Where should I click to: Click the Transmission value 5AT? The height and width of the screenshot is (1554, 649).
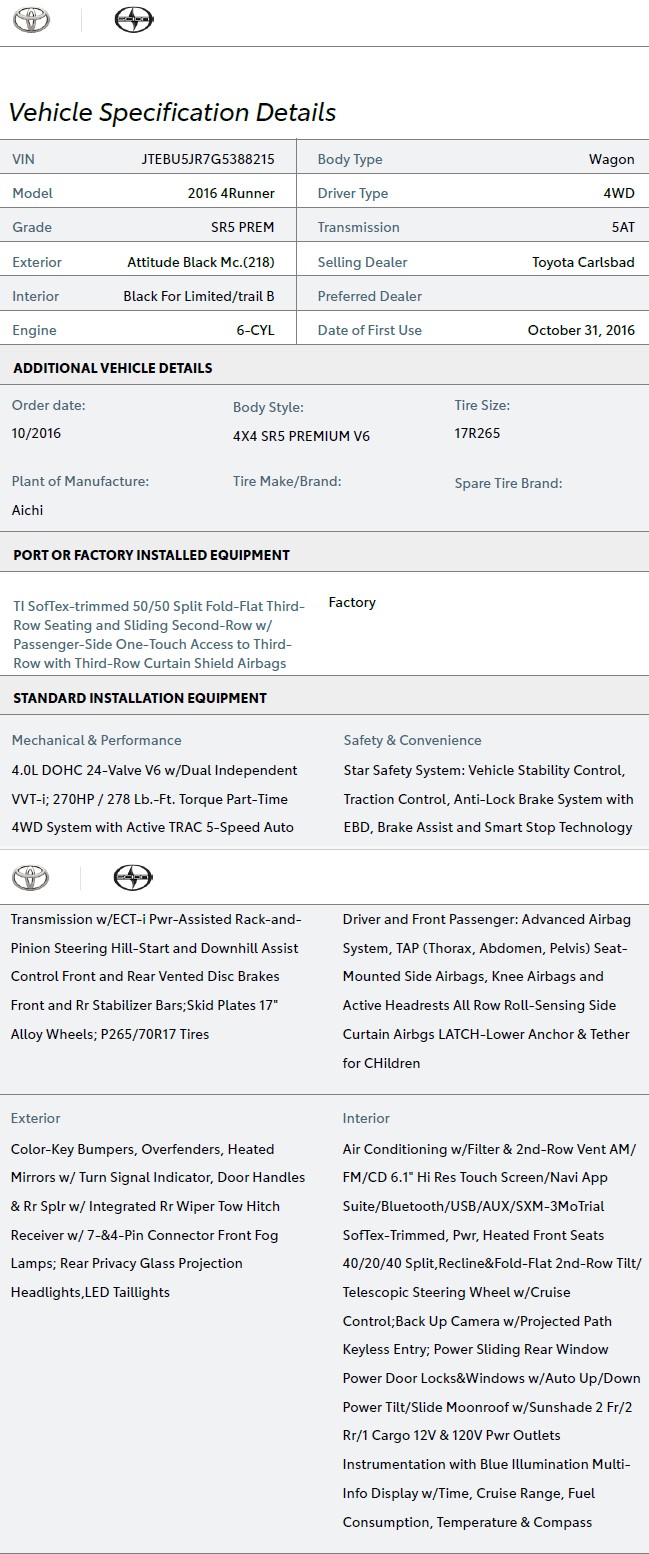click(623, 227)
